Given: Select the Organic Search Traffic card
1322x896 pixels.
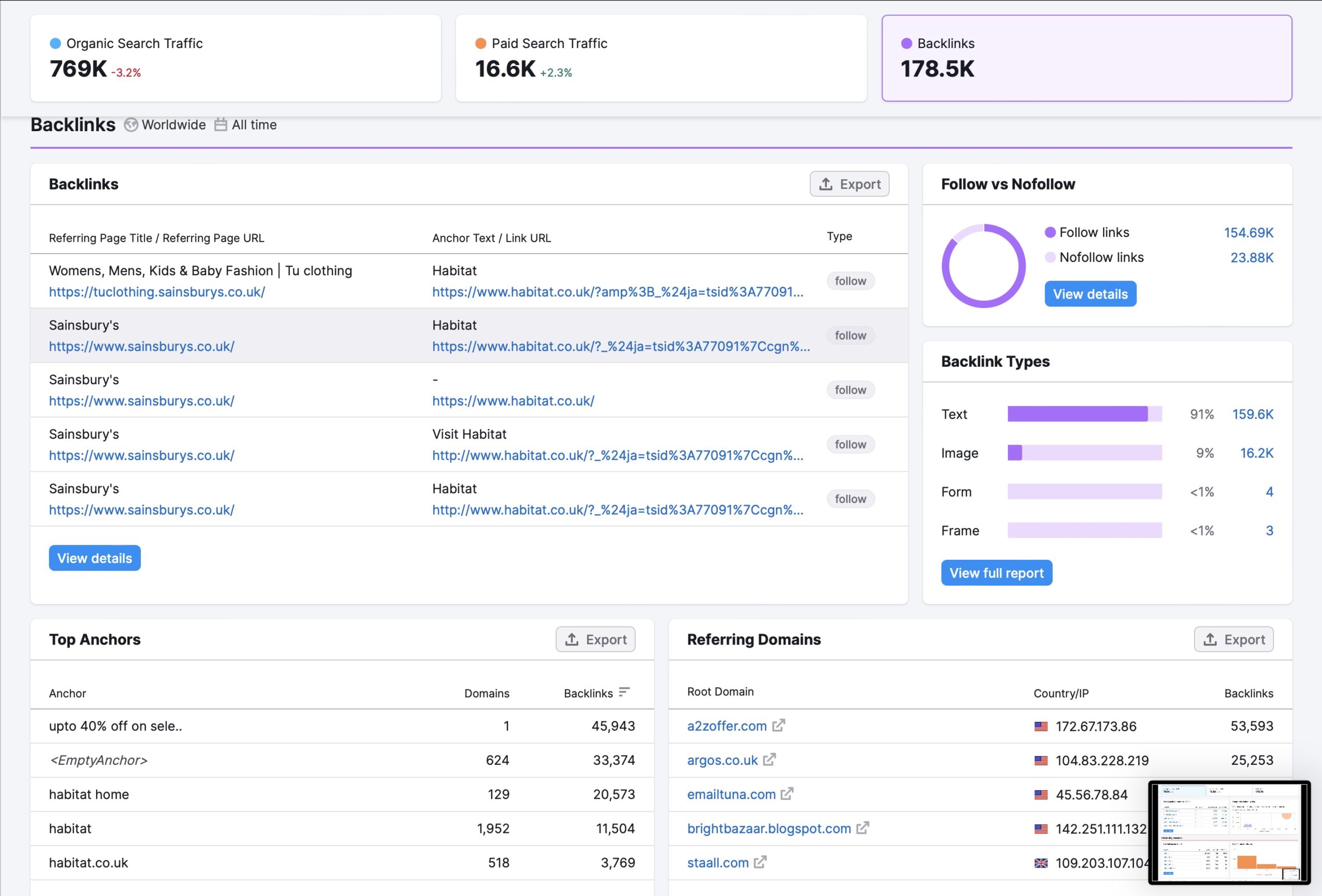Looking at the screenshot, I should (235, 58).
